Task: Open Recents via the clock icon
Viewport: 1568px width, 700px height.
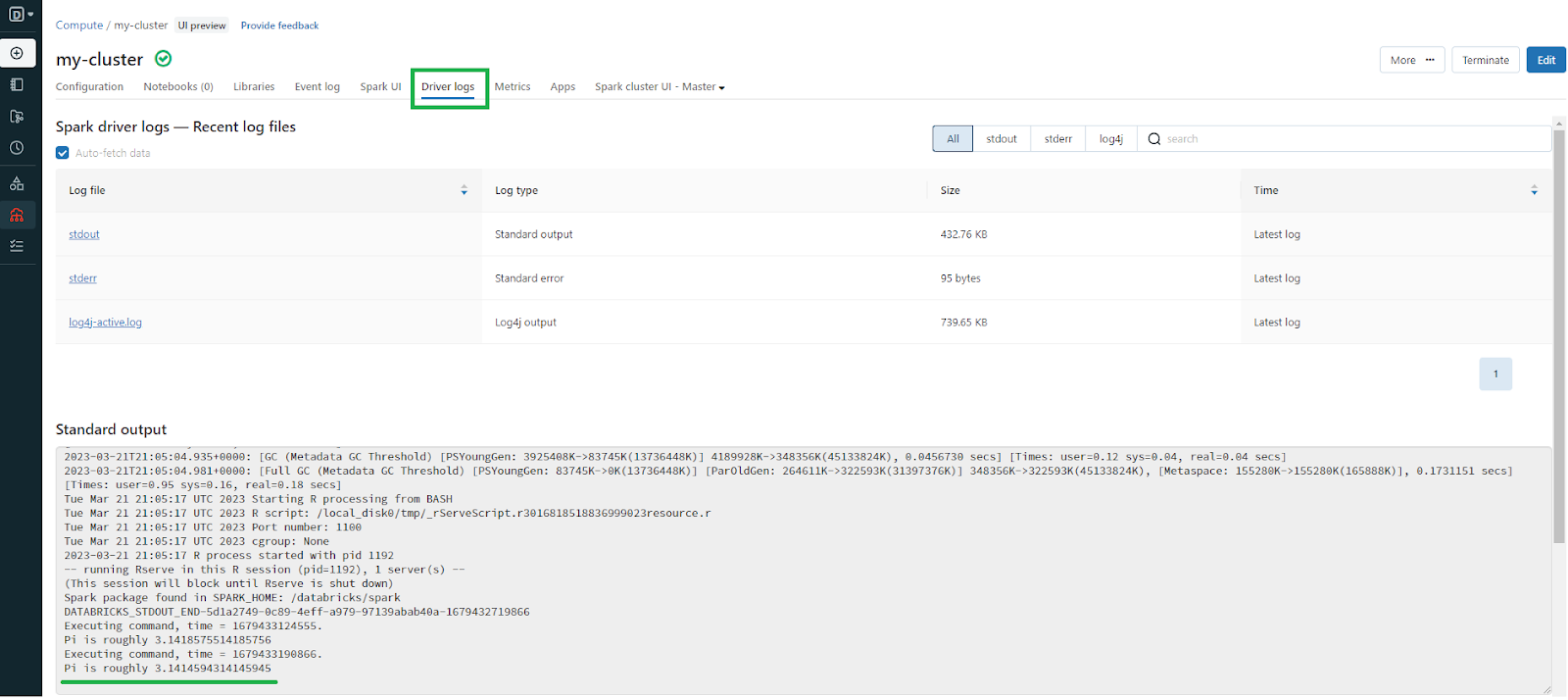Action: pos(17,148)
